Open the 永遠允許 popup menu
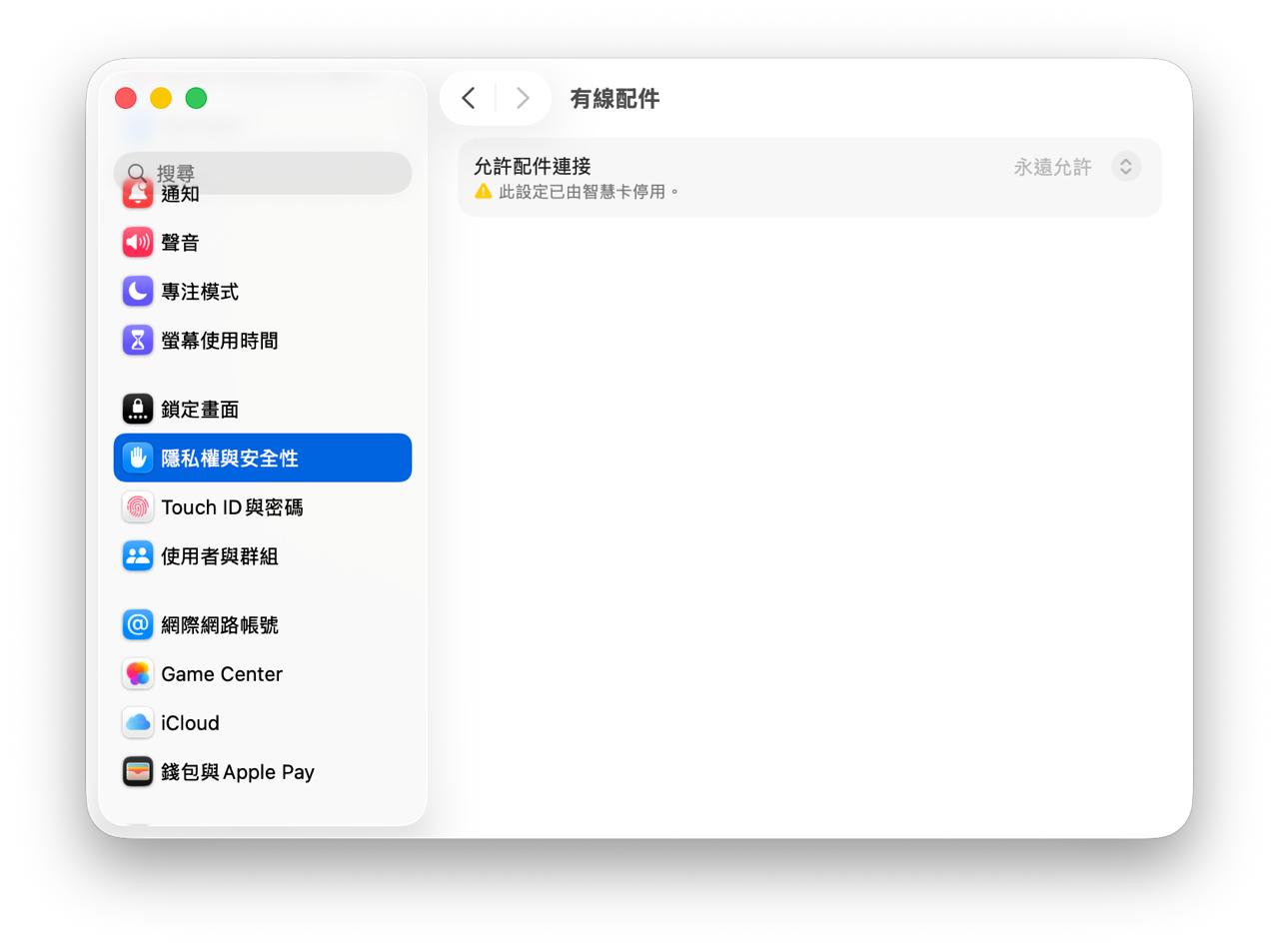Viewport: 1279px width, 952px height. click(1076, 167)
